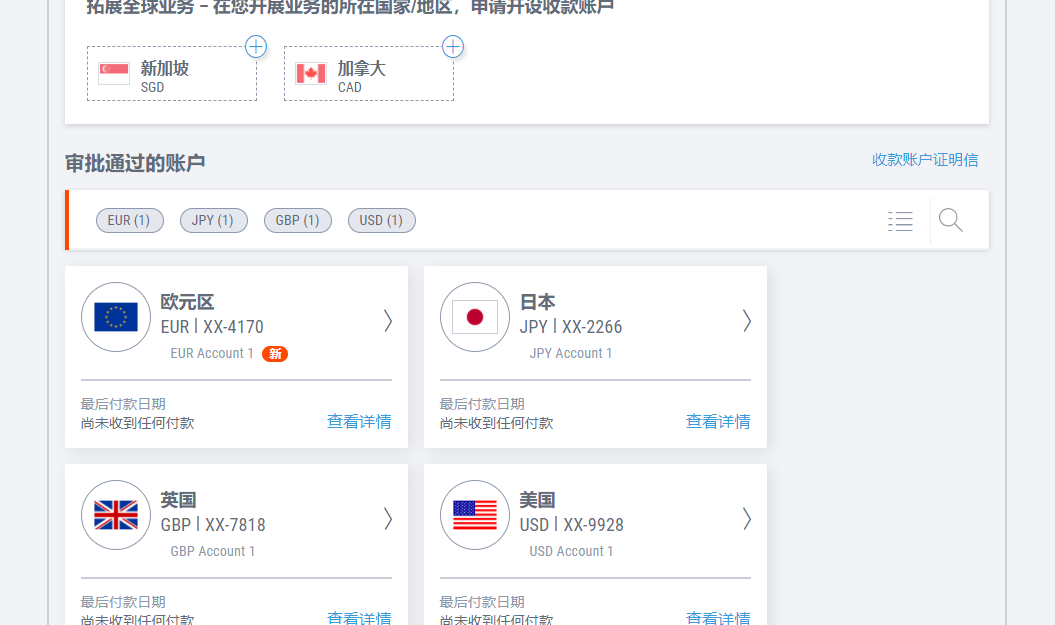This screenshot has height=625, width=1055.
Task: Click the Singapore flag icon
Action: [x=114, y=73]
